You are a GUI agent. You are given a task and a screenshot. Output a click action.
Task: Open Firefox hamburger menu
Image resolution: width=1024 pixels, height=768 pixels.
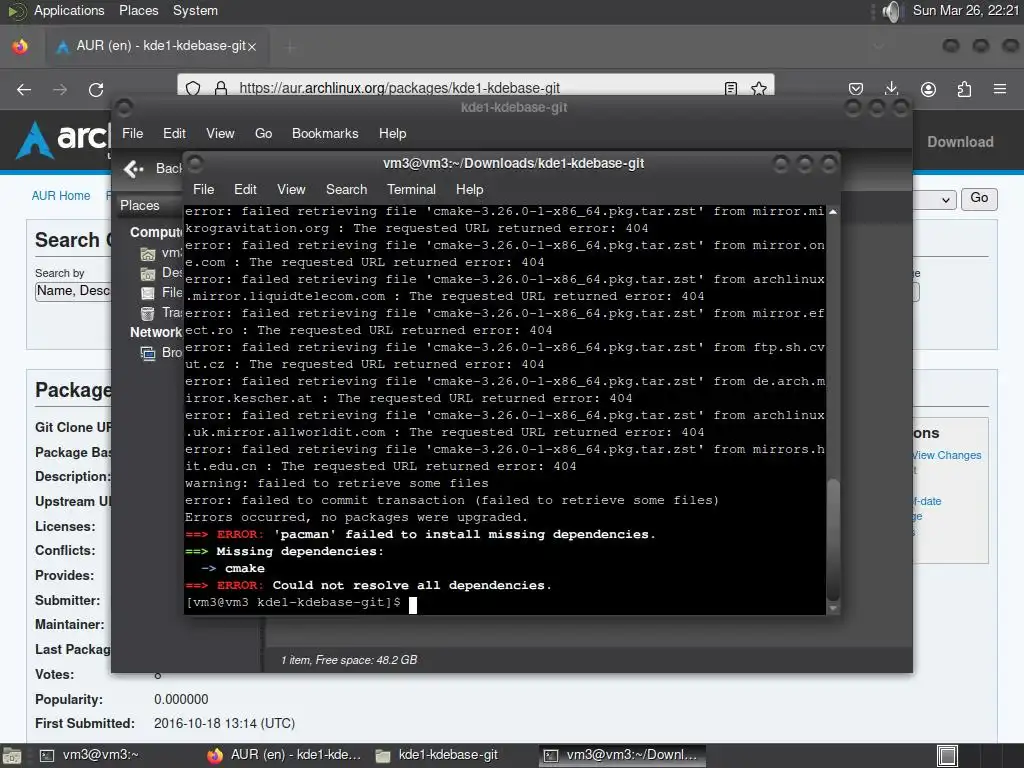tap(1000, 89)
